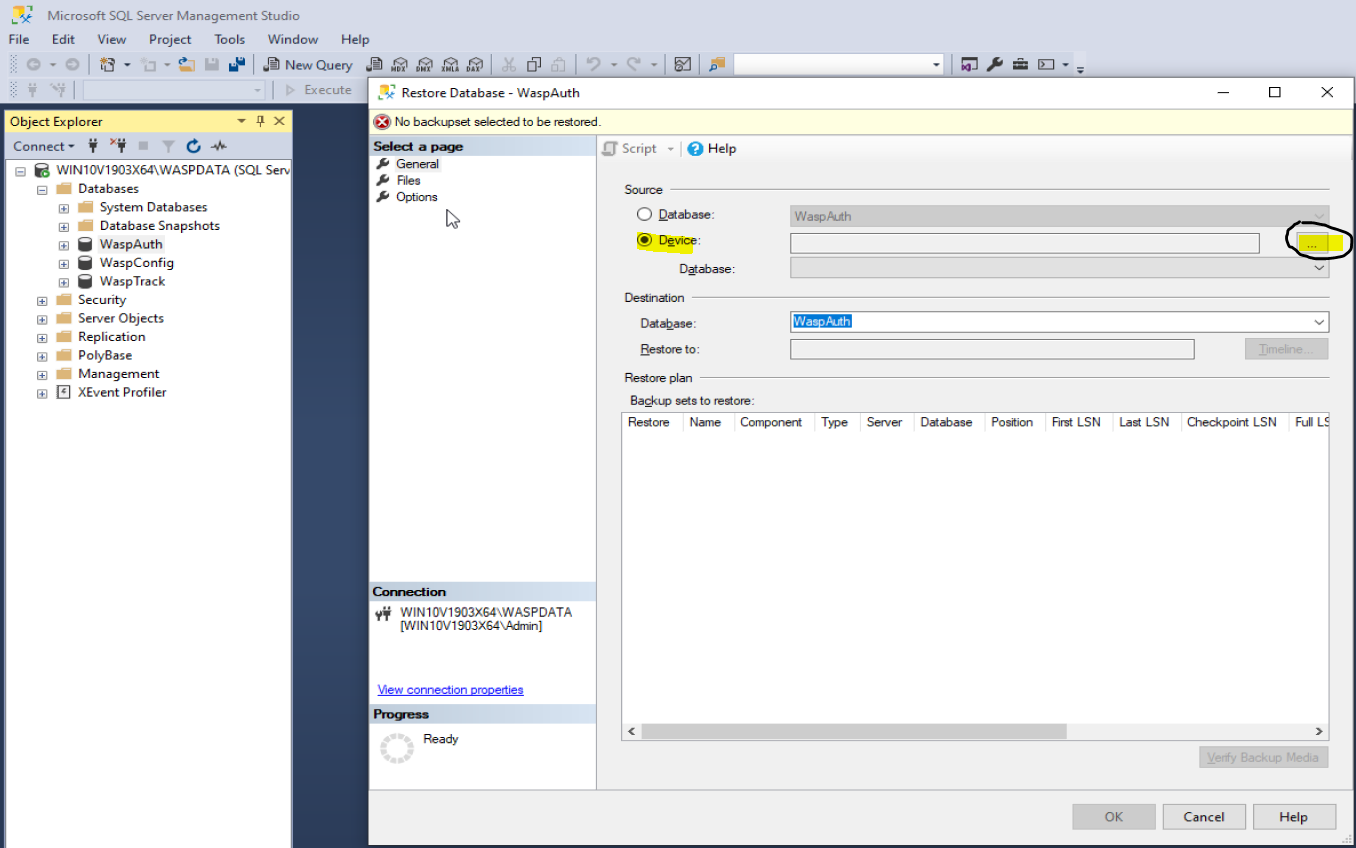Select the General page

point(417,164)
